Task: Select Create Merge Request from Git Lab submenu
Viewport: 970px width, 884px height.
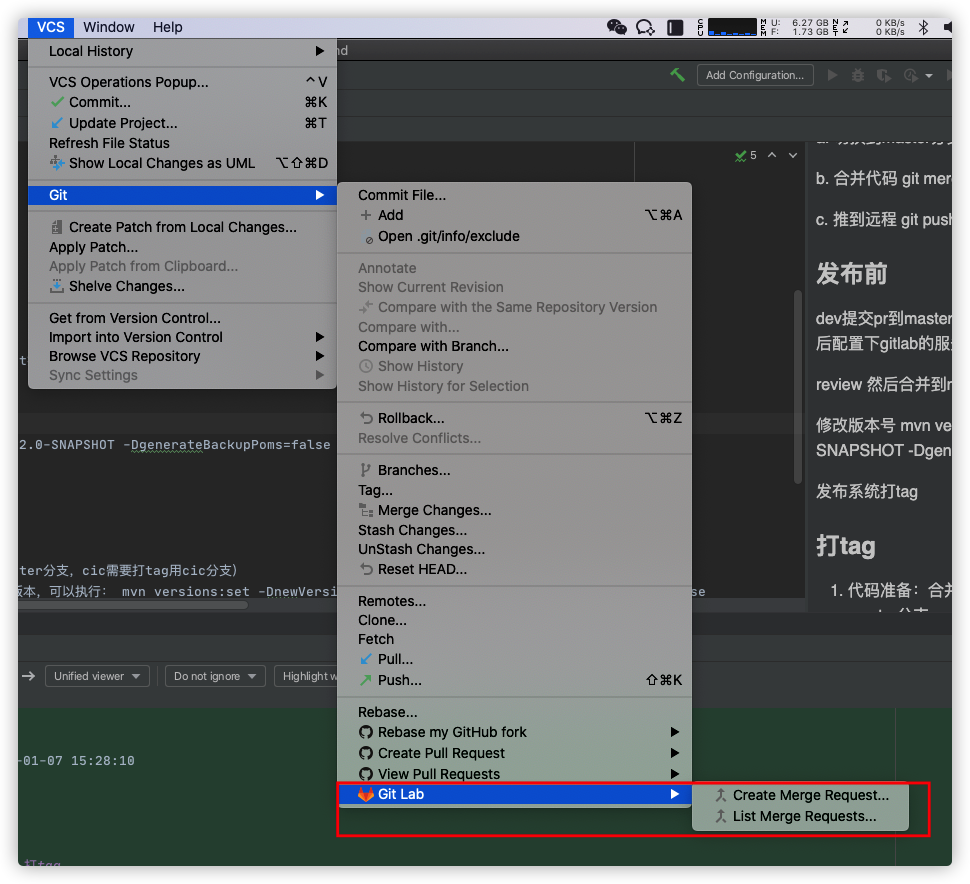Action: point(810,795)
